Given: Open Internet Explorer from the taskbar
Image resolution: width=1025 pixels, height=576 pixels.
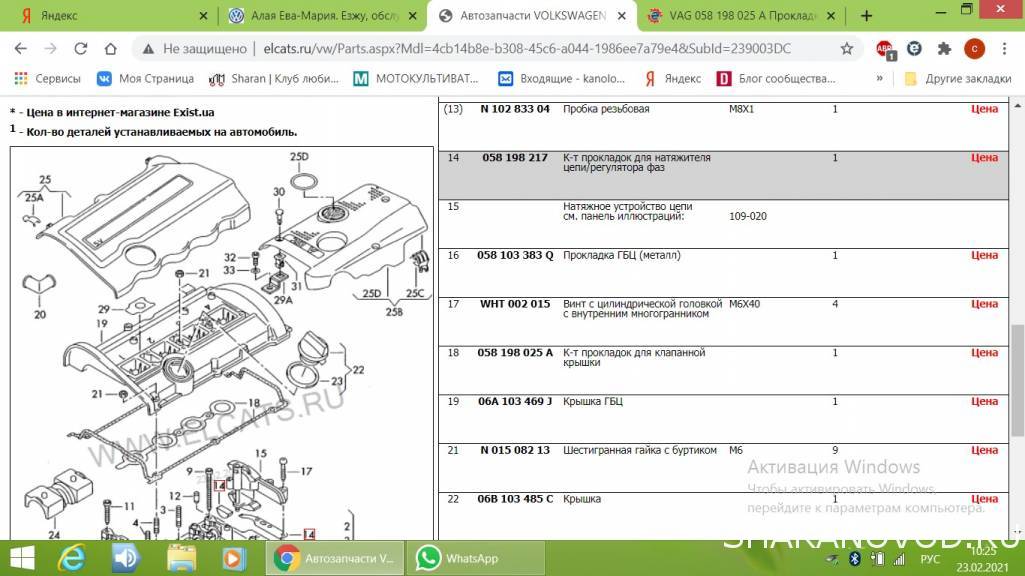Looking at the screenshot, I should [x=72, y=557].
